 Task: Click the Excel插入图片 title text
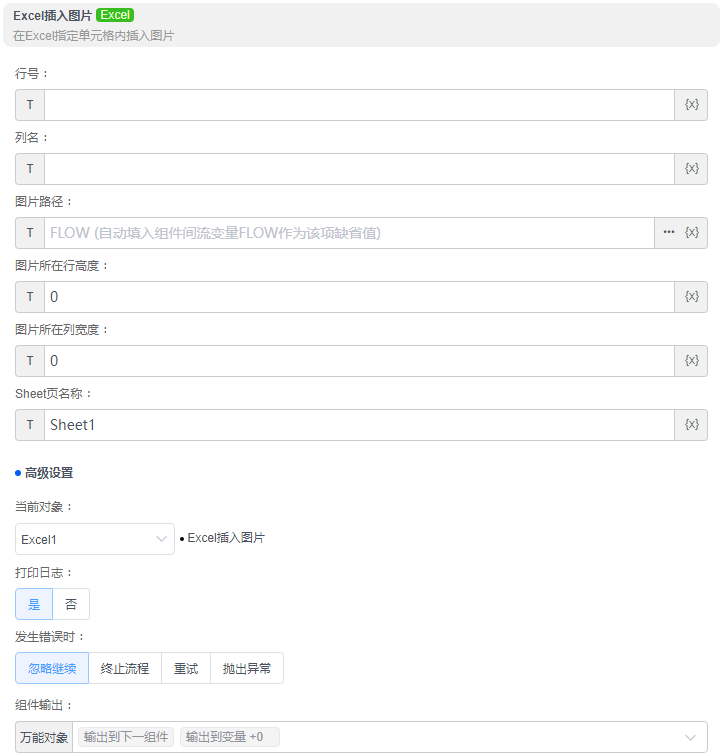[52, 15]
